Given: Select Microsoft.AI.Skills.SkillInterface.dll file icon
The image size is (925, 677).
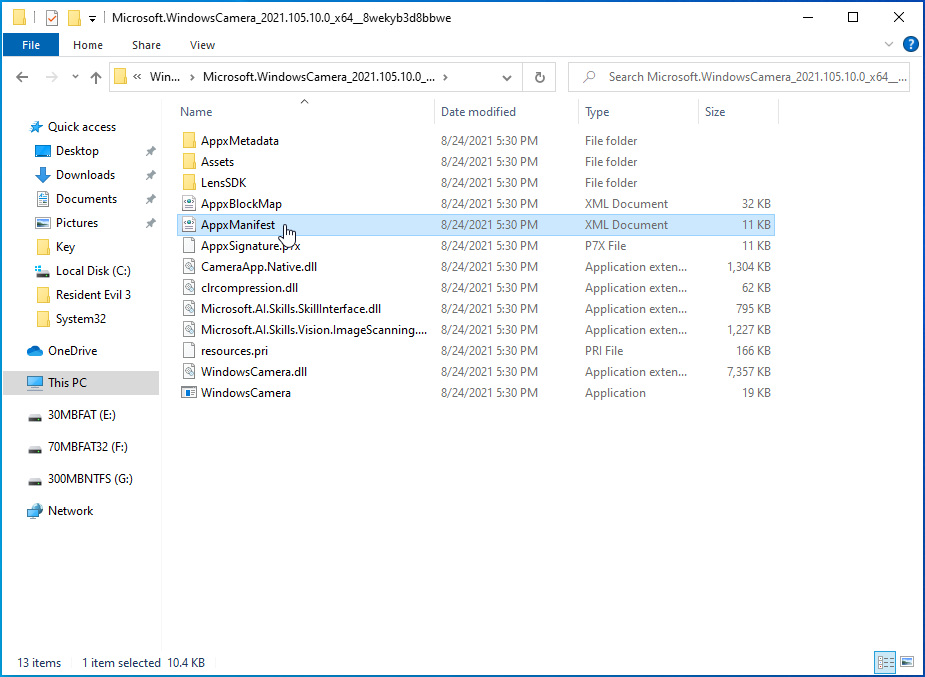Looking at the screenshot, I should click(189, 309).
